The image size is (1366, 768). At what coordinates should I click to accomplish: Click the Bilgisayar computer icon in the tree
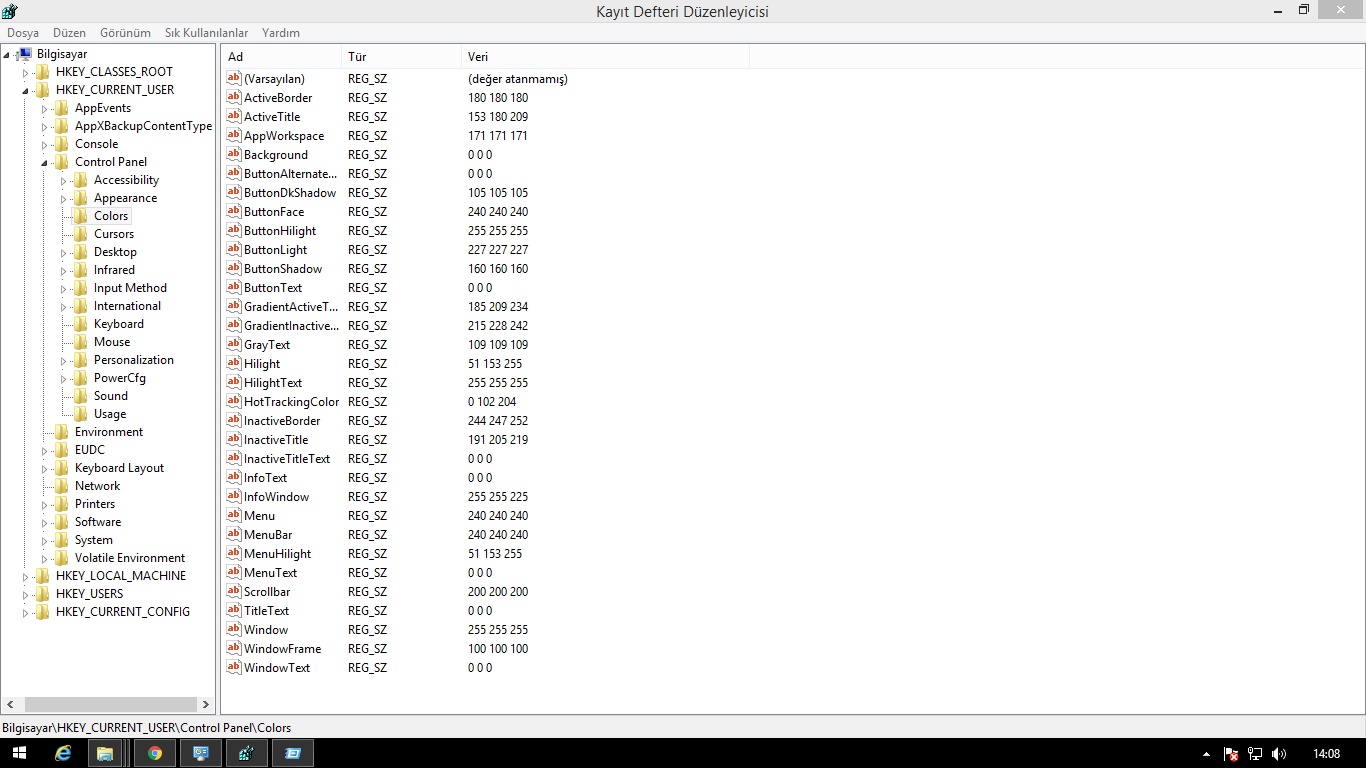(x=25, y=54)
